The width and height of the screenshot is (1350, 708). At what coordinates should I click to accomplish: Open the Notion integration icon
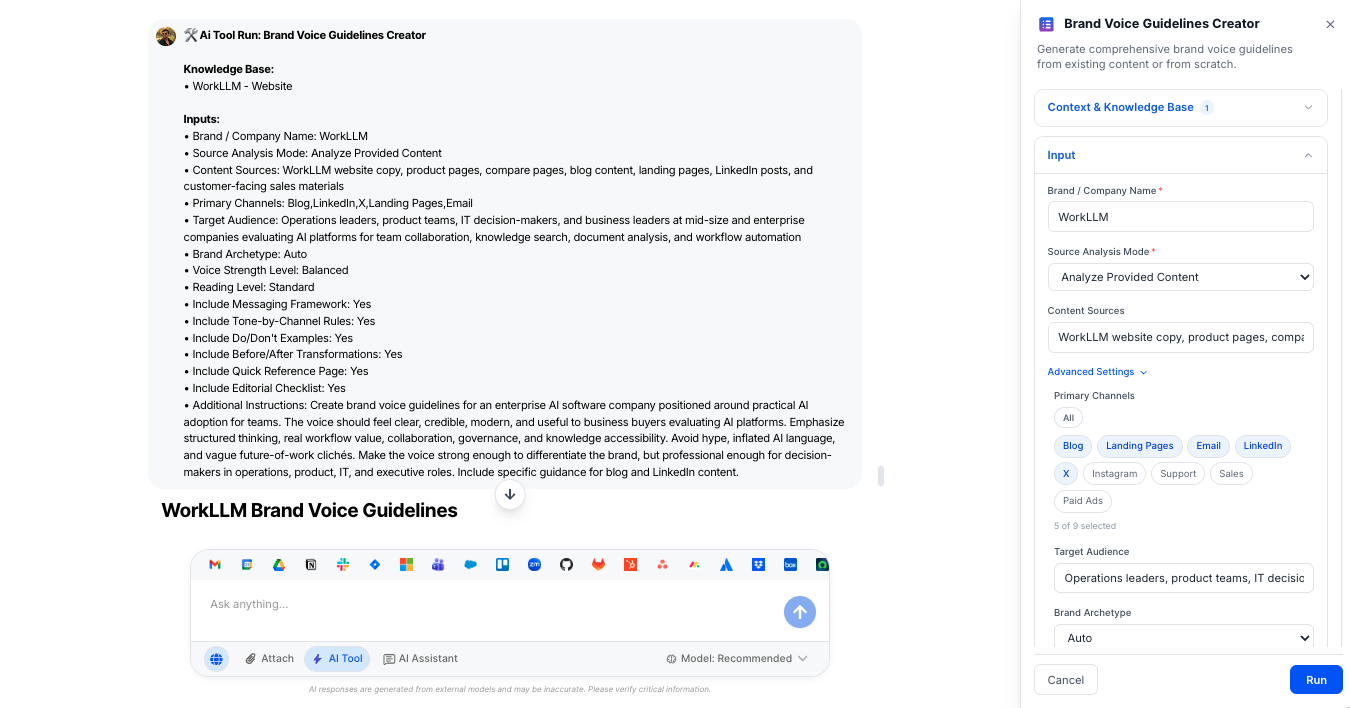click(x=311, y=564)
